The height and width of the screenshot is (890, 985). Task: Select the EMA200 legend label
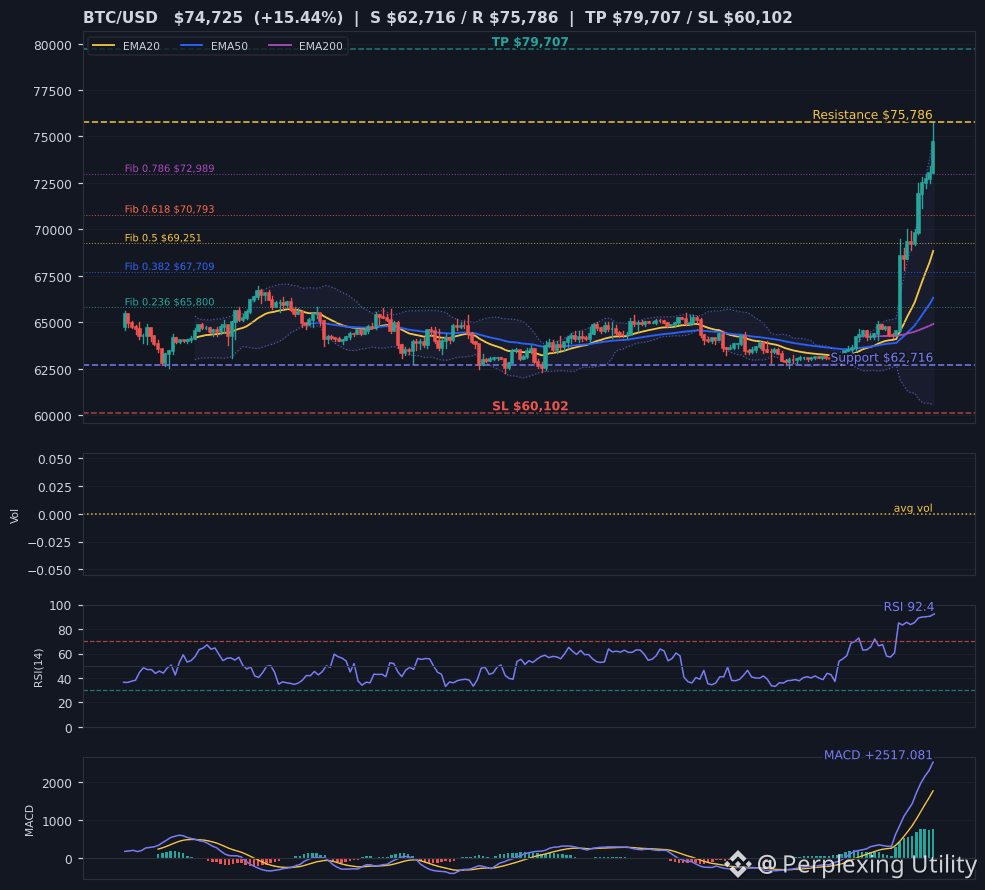click(320, 46)
